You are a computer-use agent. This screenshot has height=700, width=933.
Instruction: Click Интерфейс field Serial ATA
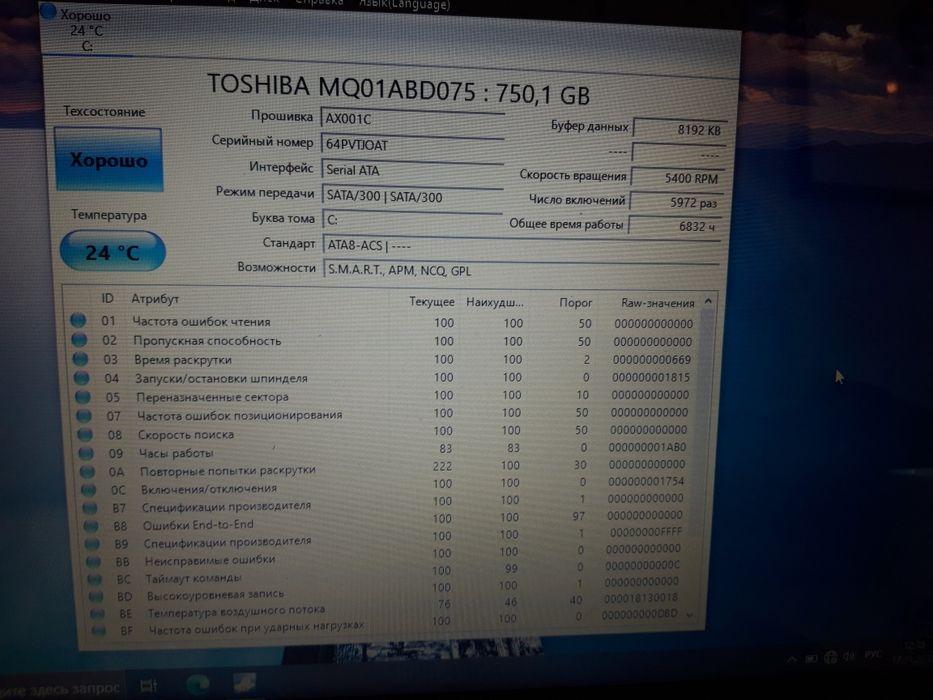[412, 170]
